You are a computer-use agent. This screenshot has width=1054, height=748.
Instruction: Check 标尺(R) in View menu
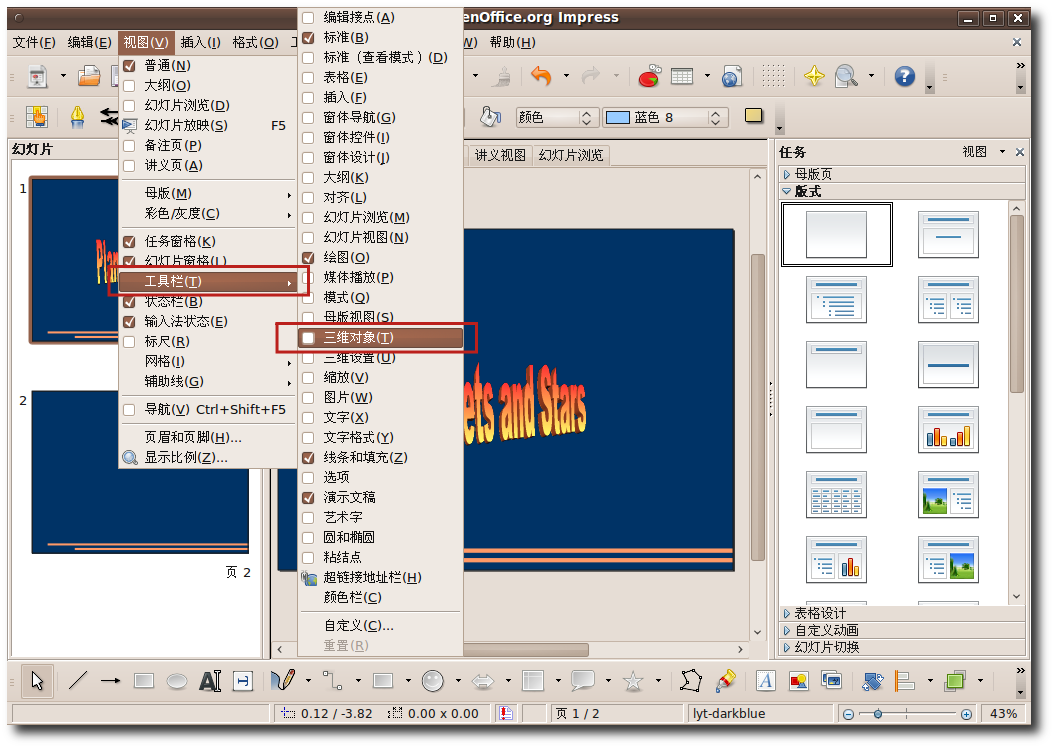pos(130,341)
